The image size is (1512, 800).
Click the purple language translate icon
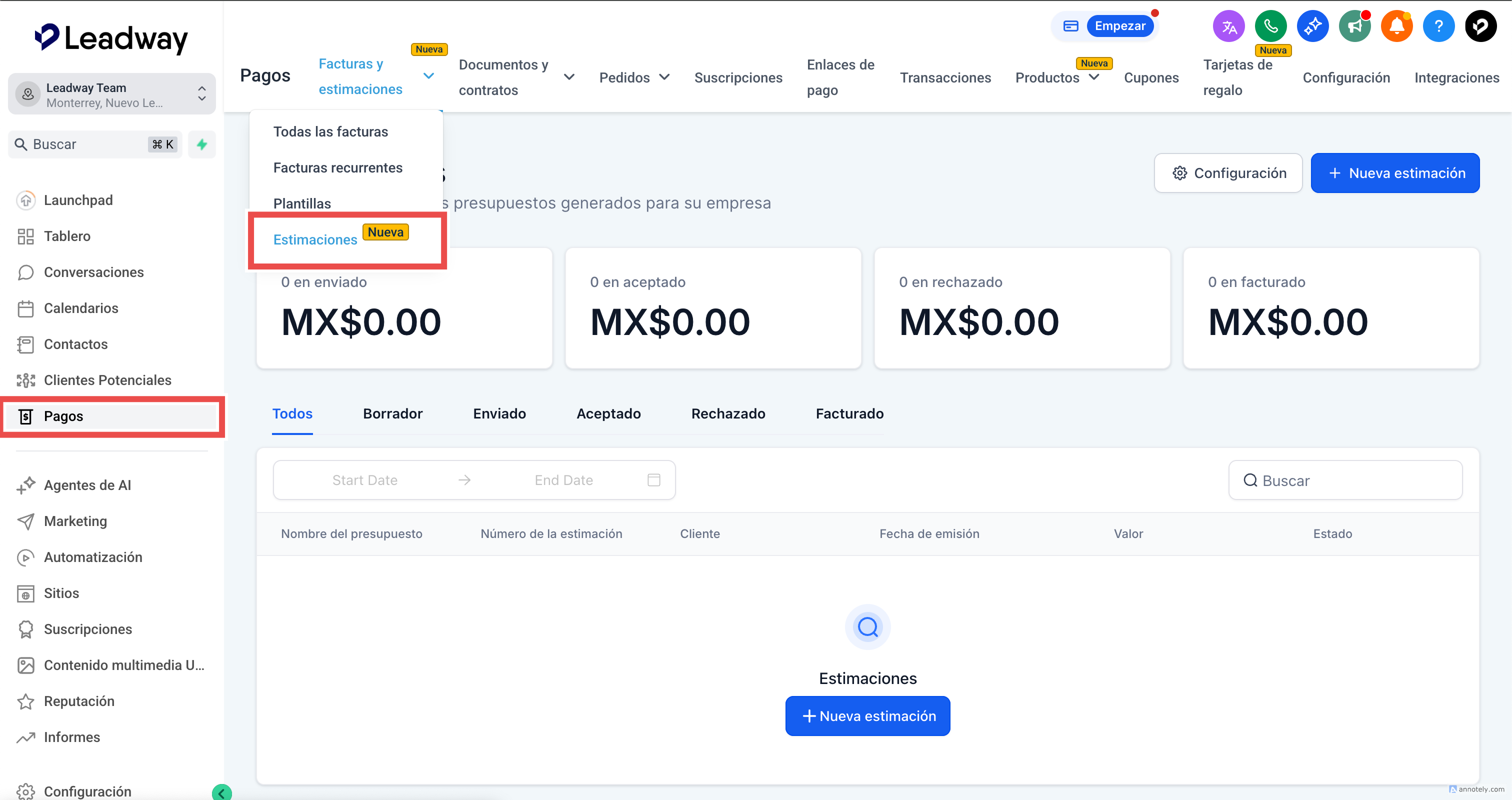click(x=1228, y=26)
